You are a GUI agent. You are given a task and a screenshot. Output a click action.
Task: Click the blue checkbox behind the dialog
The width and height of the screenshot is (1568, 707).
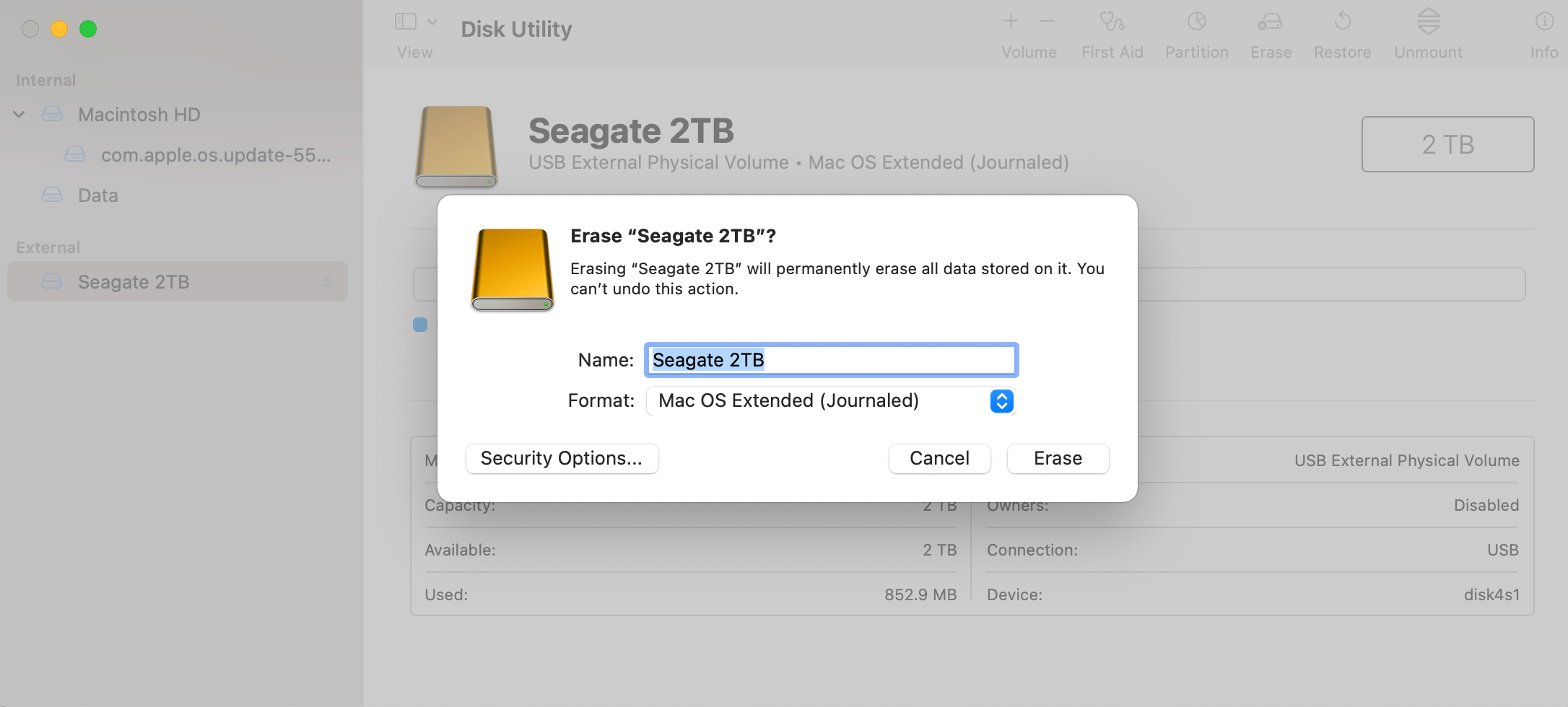[x=420, y=325]
